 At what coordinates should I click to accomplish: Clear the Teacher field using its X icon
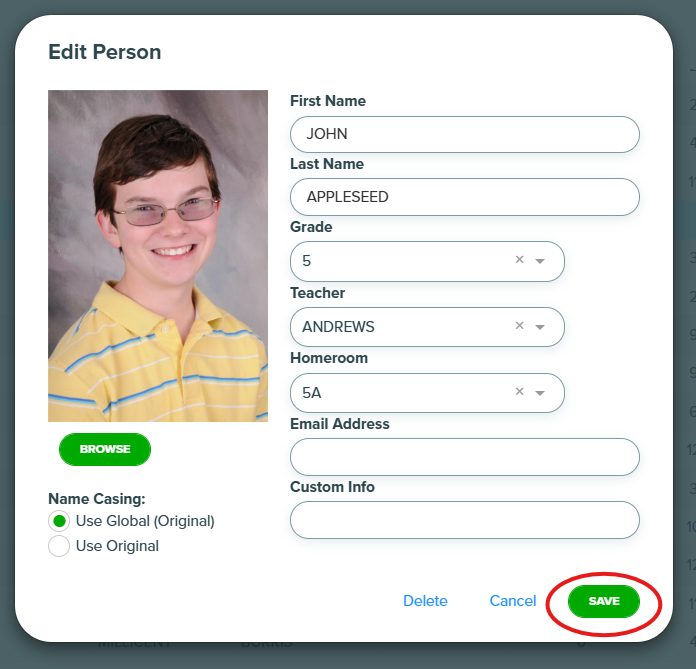(519, 326)
